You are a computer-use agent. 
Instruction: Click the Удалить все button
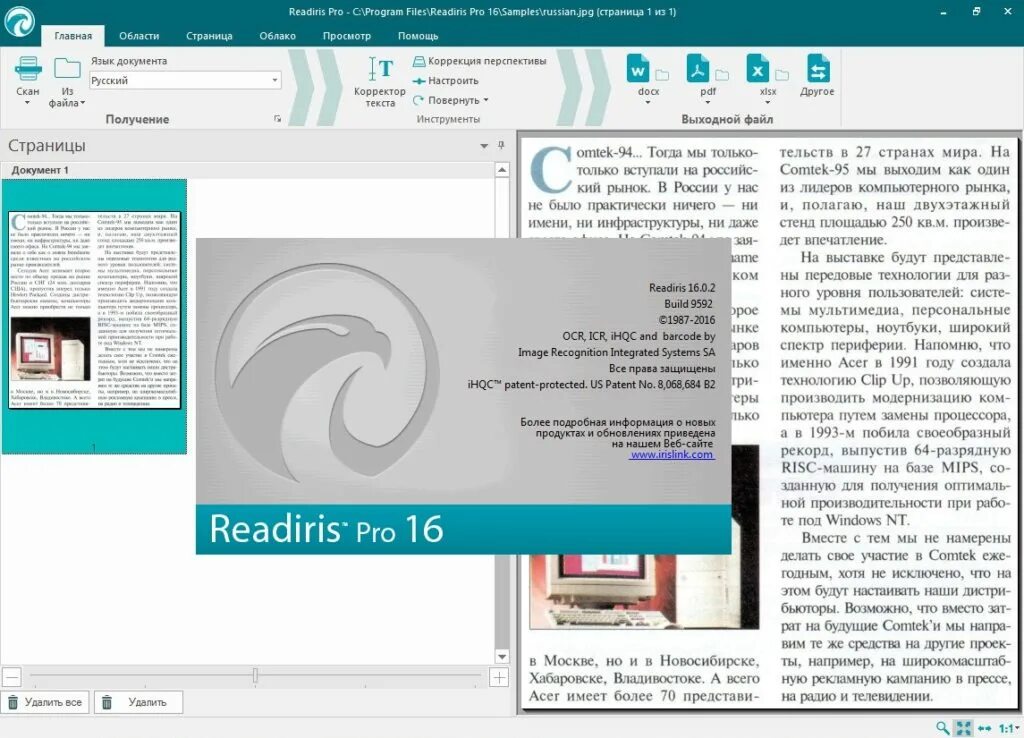click(x=45, y=702)
